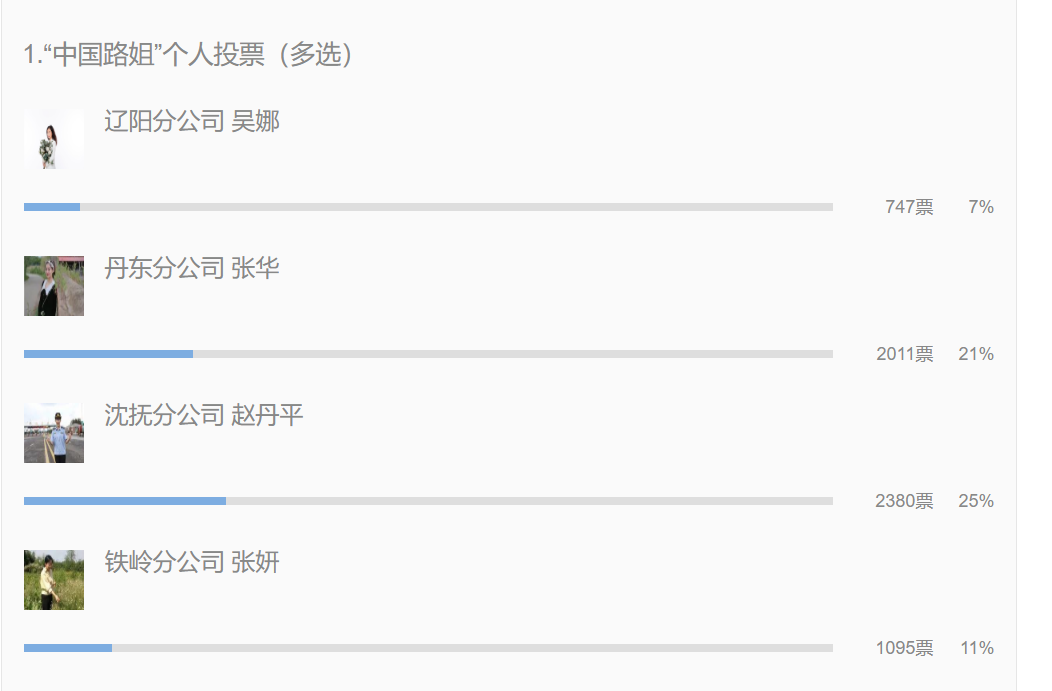Choose candidate name 铁岭分公司 张妍
1052x691 pixels.
[192, 563]
